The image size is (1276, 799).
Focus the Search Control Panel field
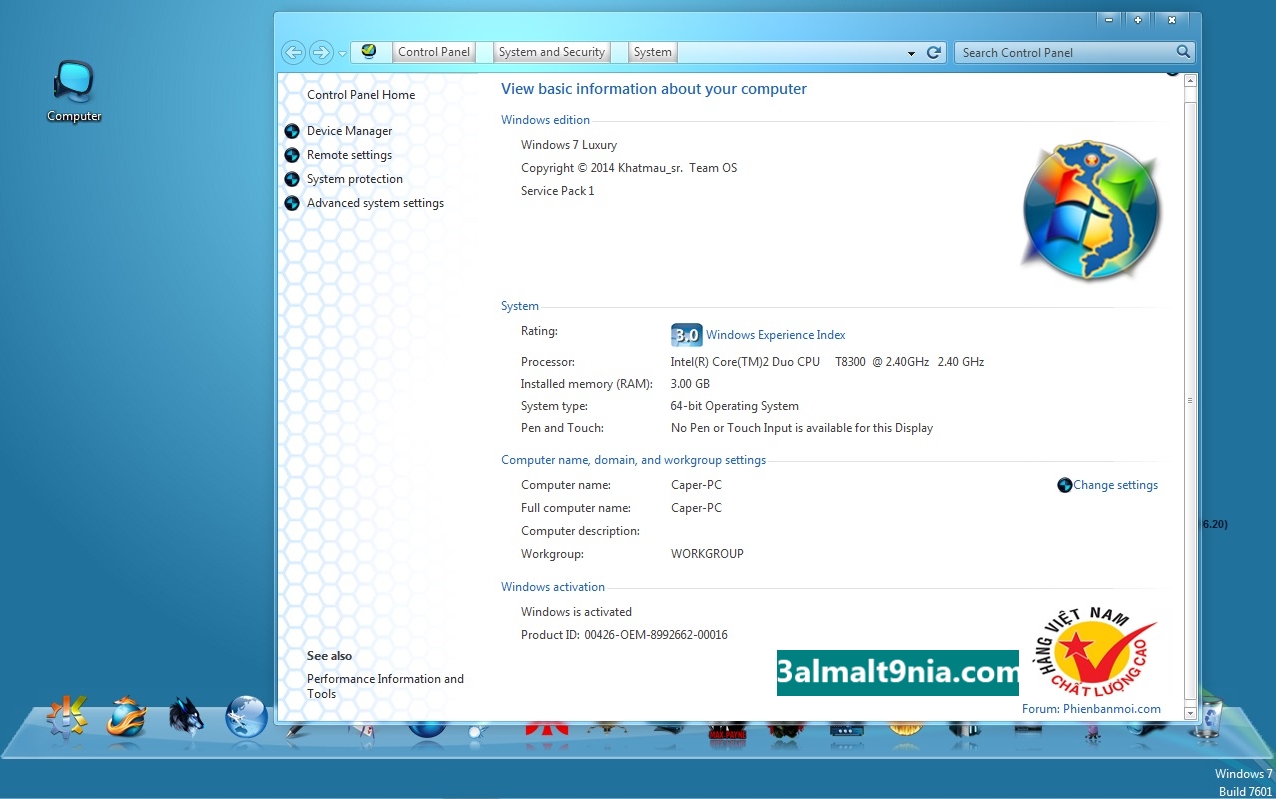tap(1066, 52)
